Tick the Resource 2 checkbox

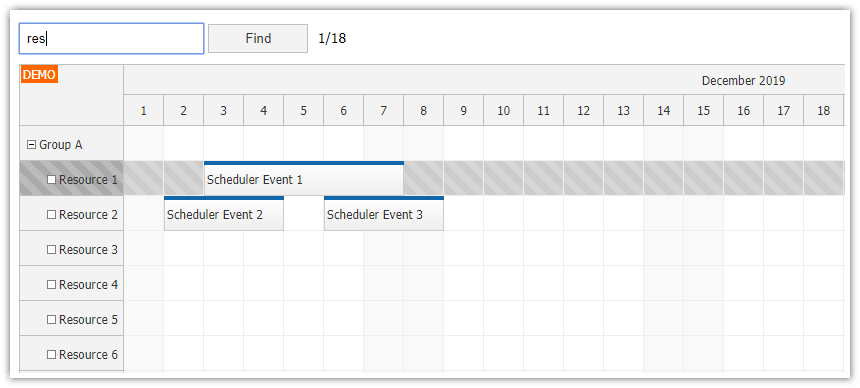(x=52, y=215)
